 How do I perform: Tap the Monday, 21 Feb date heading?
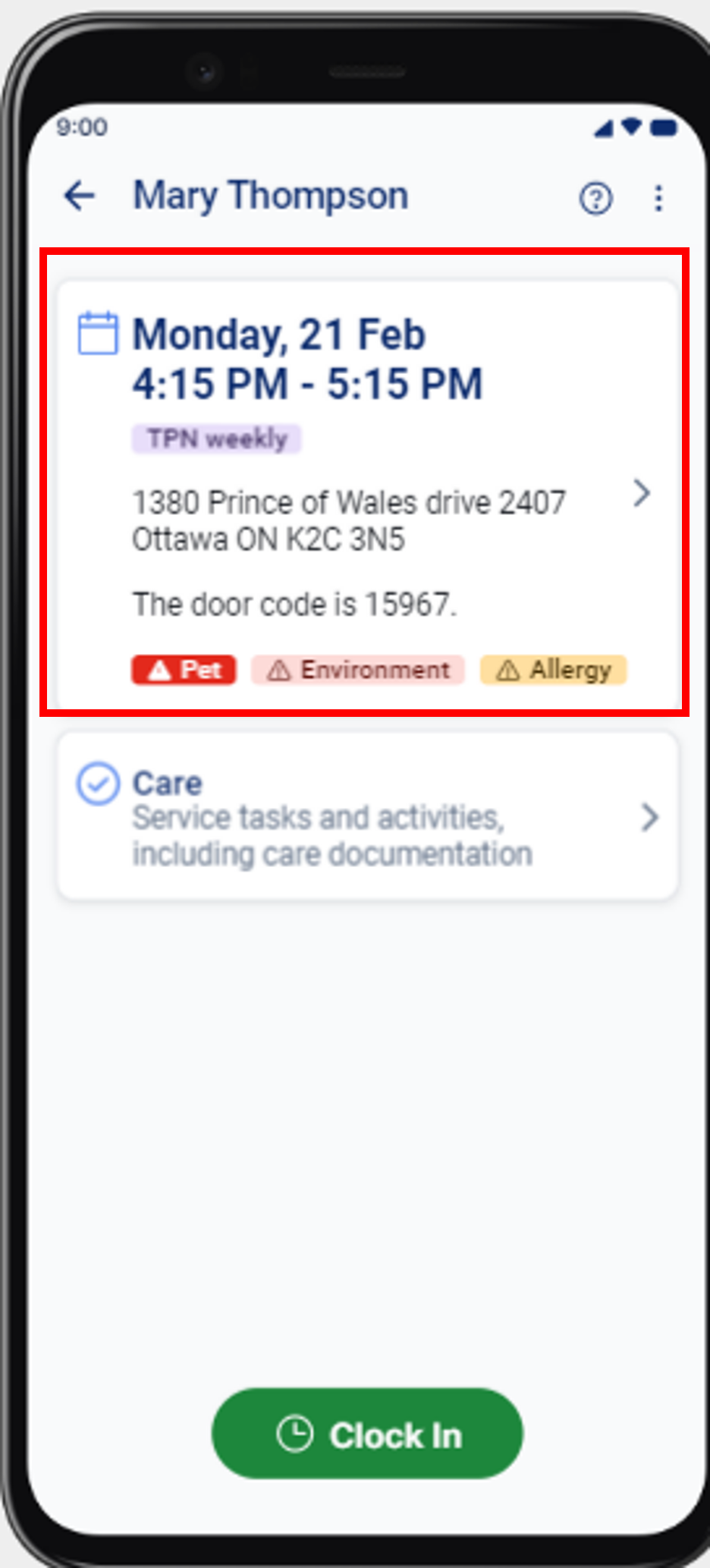click(279, 335)
